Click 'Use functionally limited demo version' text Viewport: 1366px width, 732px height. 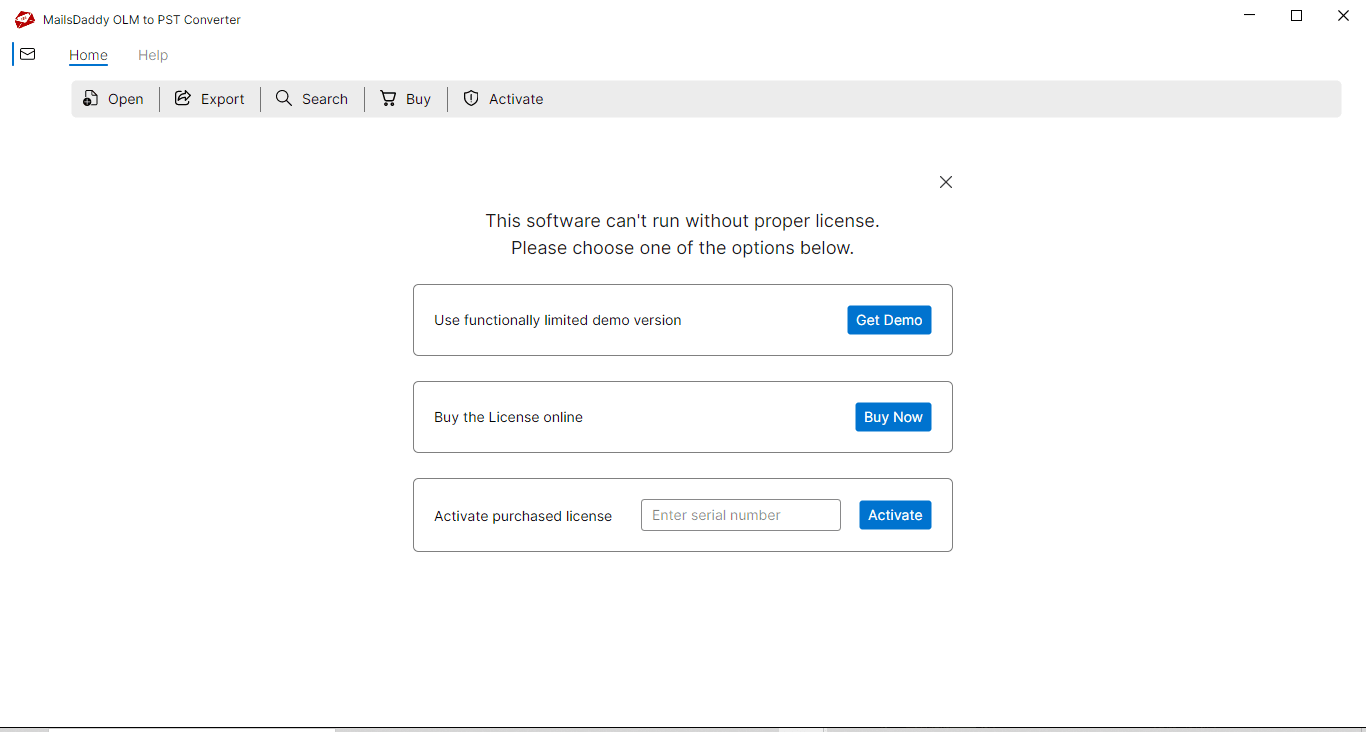[558, 320]
